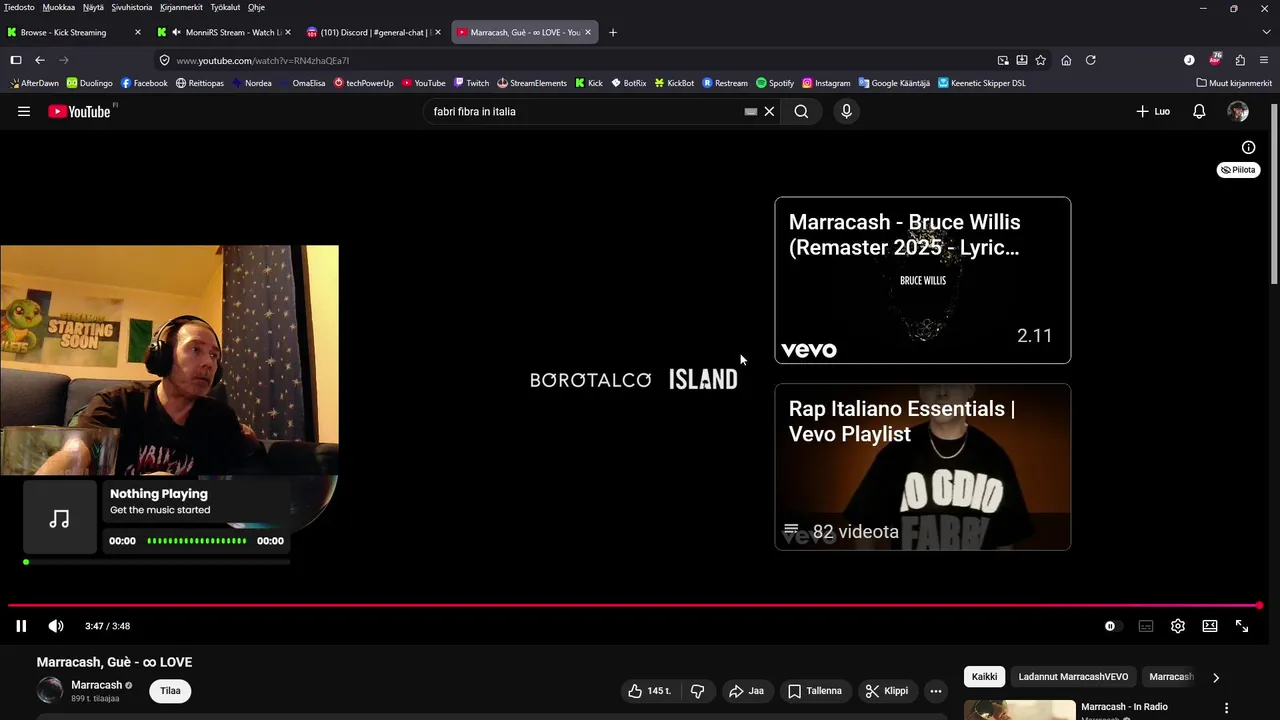Like the video (145 t.)
Viewport: 1280px width, 720px height.
(650, 691)
